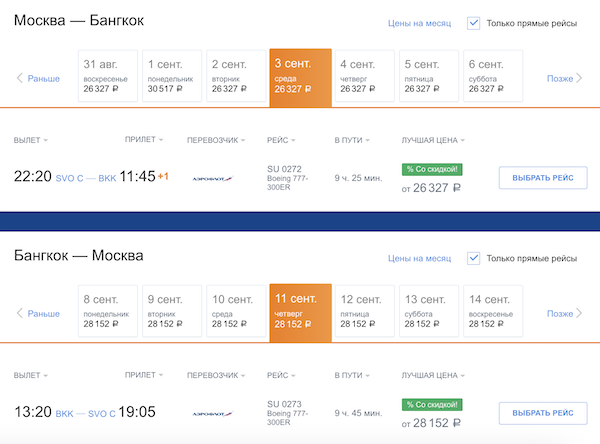The width and height of the screenshot is (600, 444).
Task: Go to later dates for Moscow–Bangkok
Action: point(565,78)
